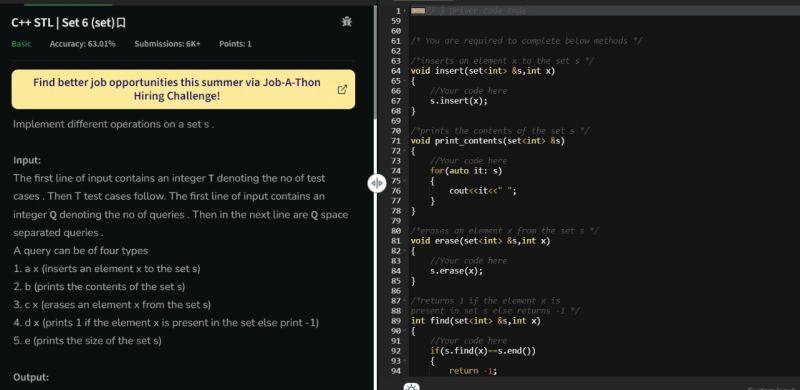Place cursor on s.insert(x); line
Viewport: 800px width, 390px height.
pyautogui.click(x=459, y=101)
